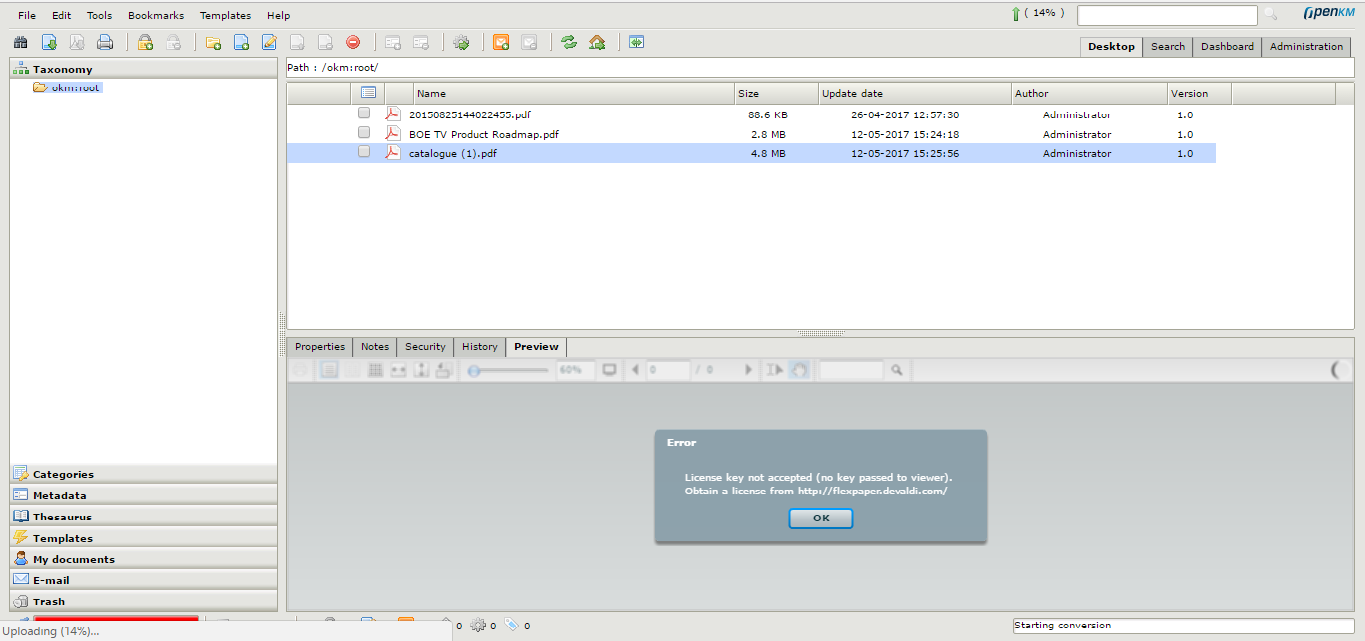This screenshot has width=1365, height=641.
Task: Click the red delete toolbar icon
Action: click(353, 42)
